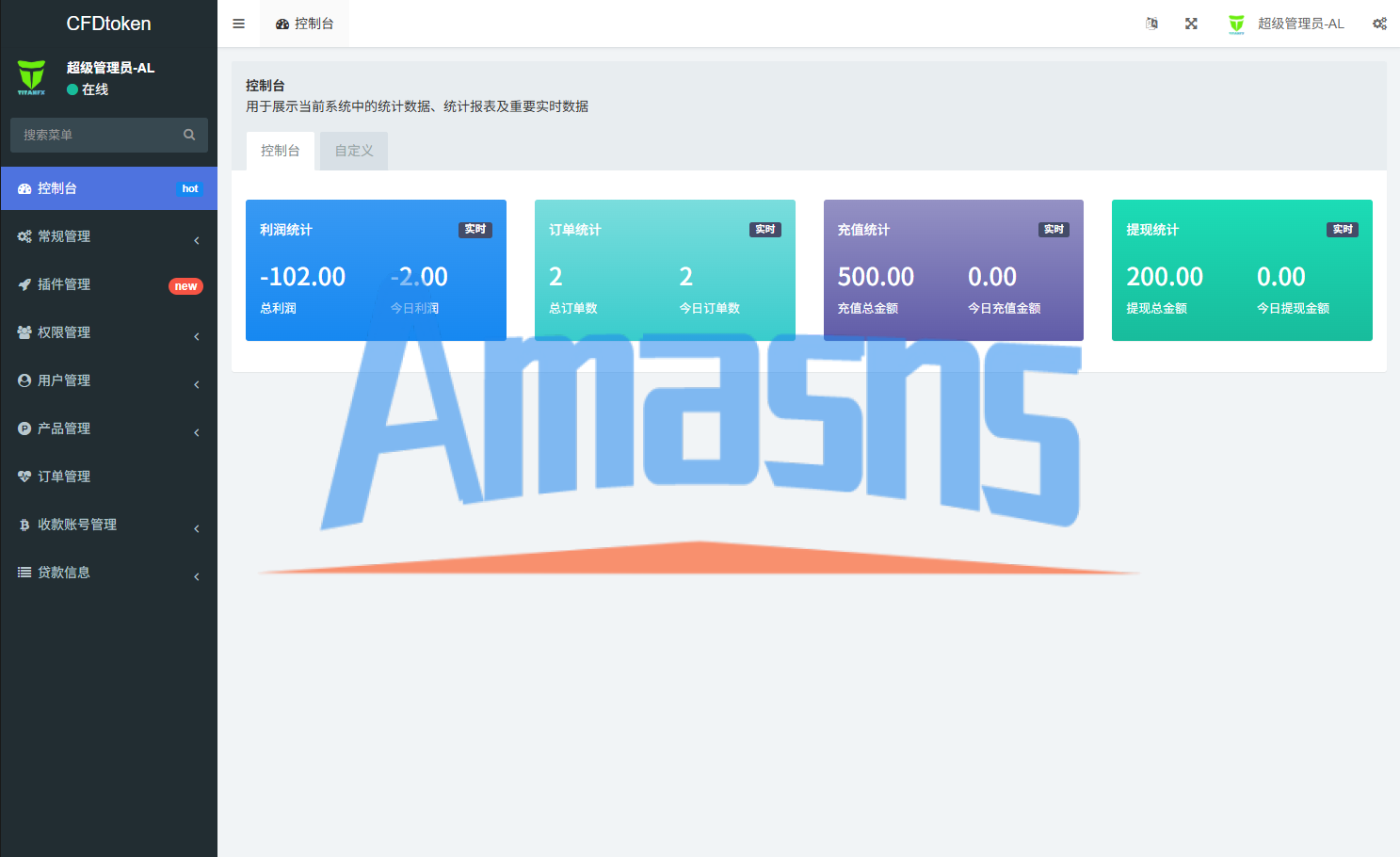
Task: Click the 今日充值金额 label
Action: pos(1005,308)
